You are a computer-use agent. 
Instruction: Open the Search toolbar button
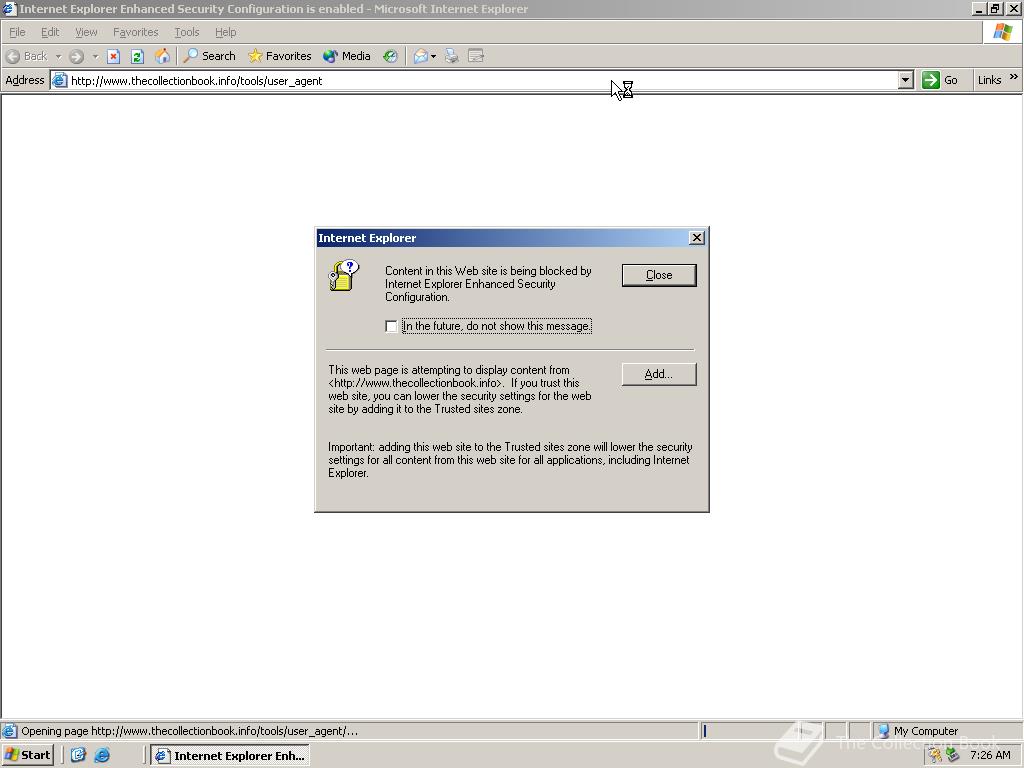click(x=209, y=56)
